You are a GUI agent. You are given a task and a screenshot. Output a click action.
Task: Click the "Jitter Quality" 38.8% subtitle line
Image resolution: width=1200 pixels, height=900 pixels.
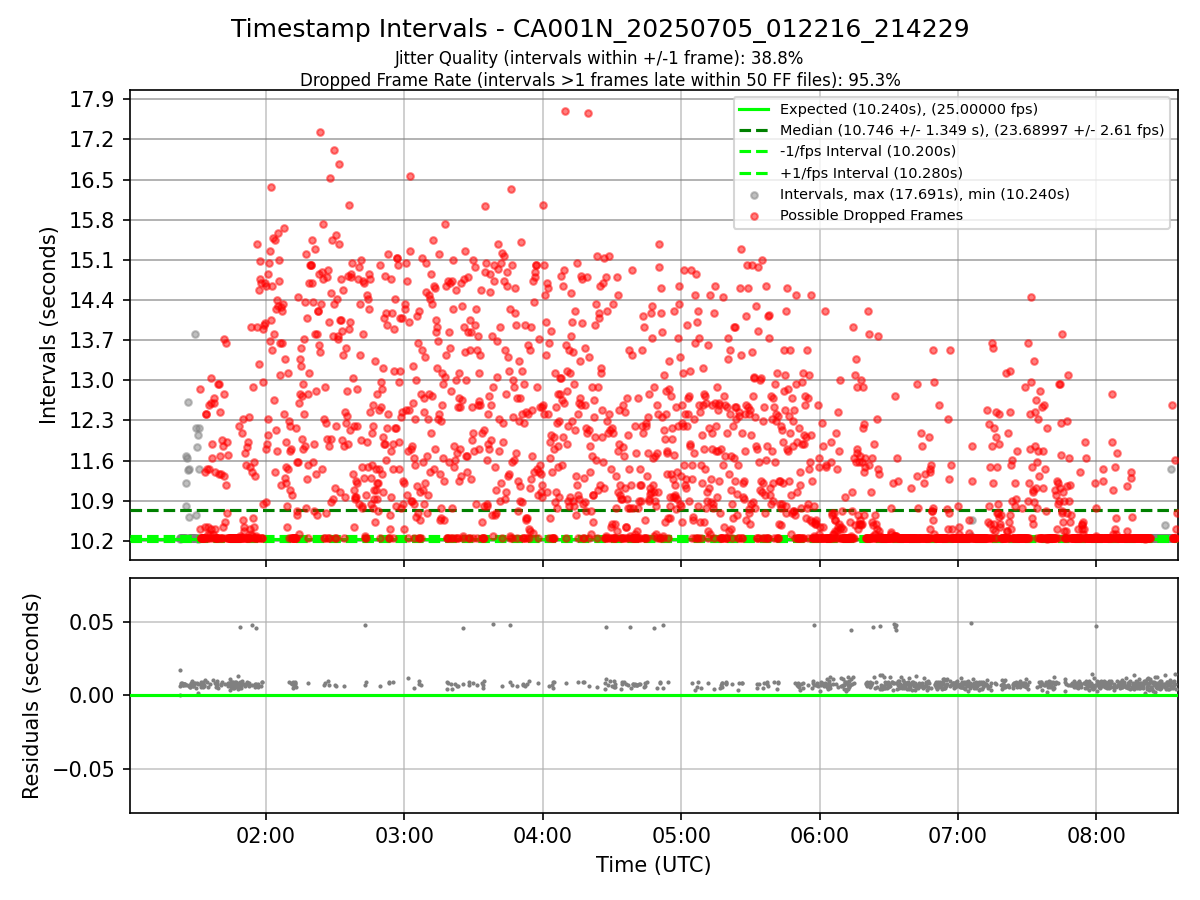pyautogui.click(x=599, y=58)
